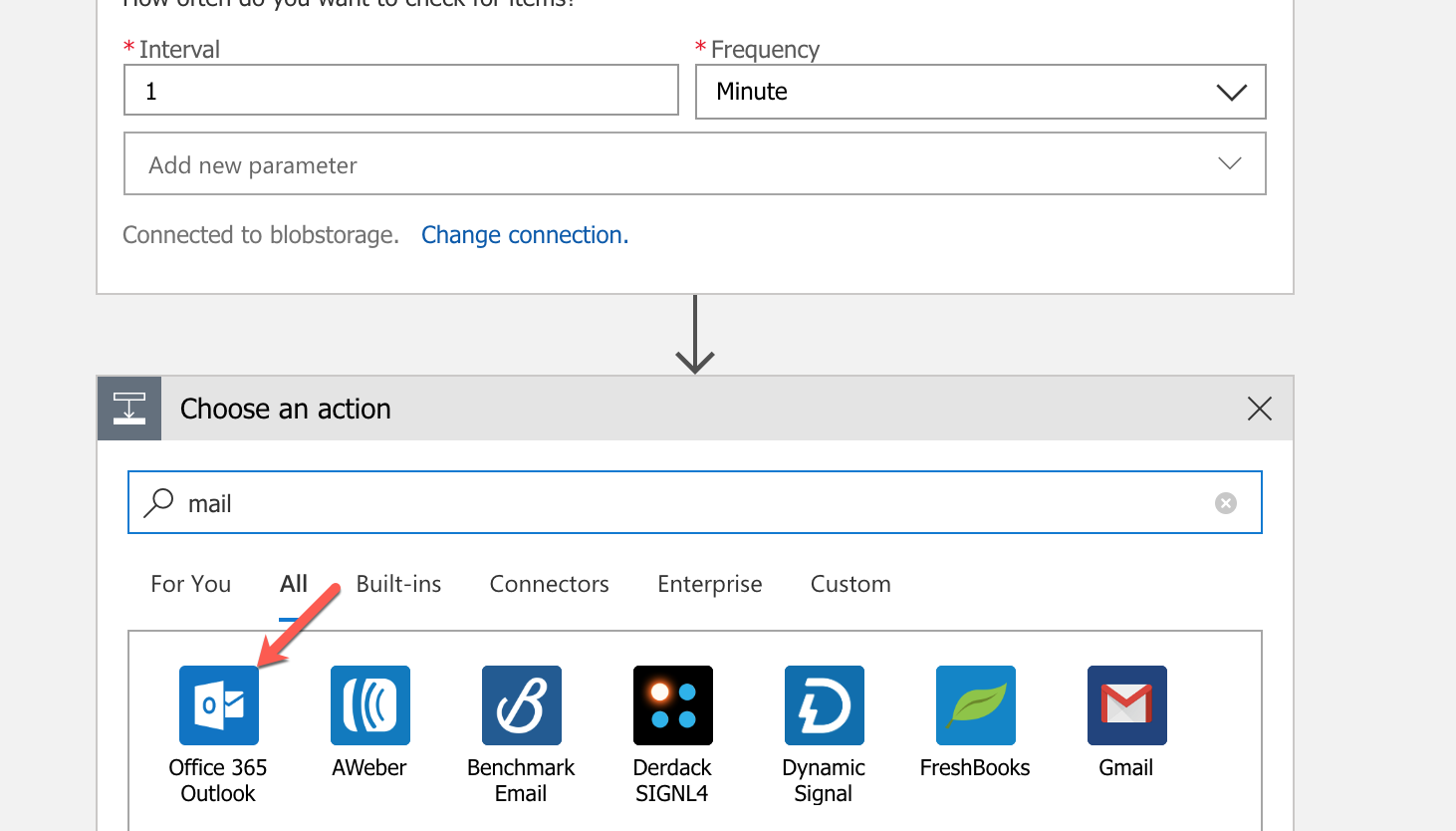1456x831 pixels.
Task: Focus the Interval input field
Action: tap(401, 90)
